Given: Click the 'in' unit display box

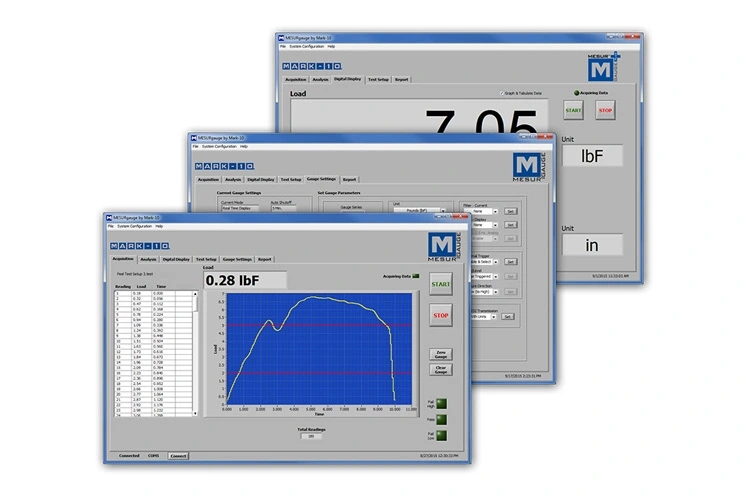Looking at the screenshot, I should pyautogui.click(x=592, y=245).
